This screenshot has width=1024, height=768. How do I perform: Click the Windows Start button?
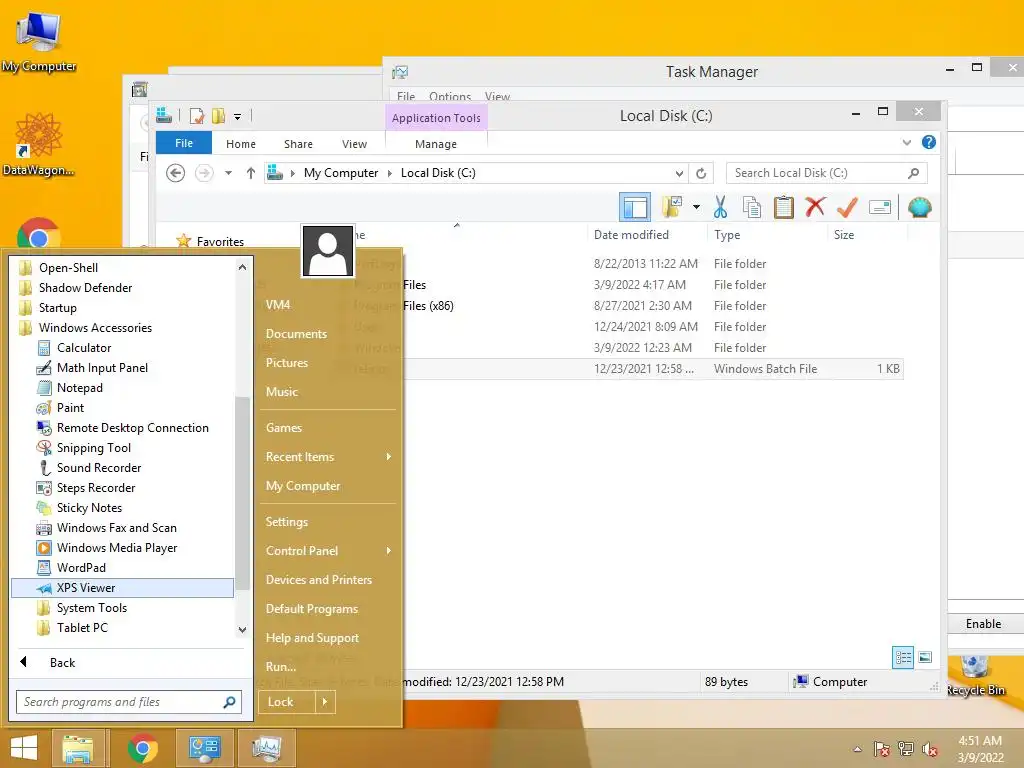pos(24,748)
